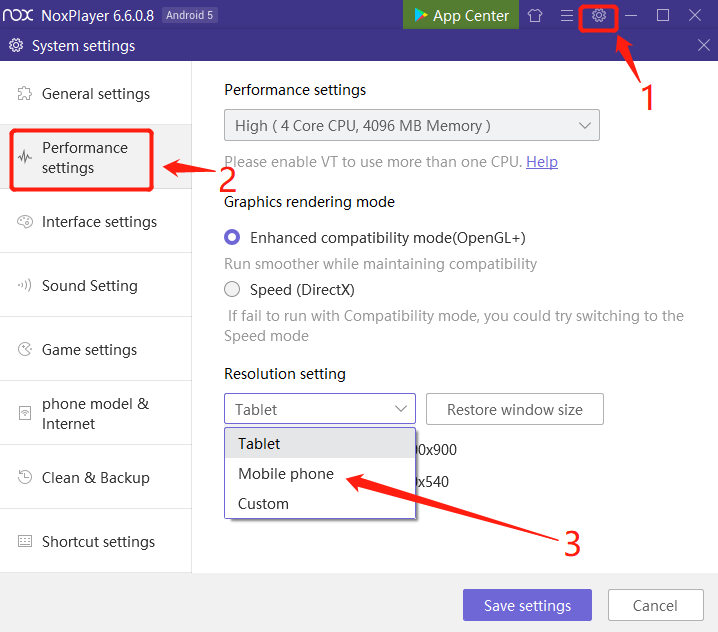Click the Interface settings palette icon

click(24, 222)
